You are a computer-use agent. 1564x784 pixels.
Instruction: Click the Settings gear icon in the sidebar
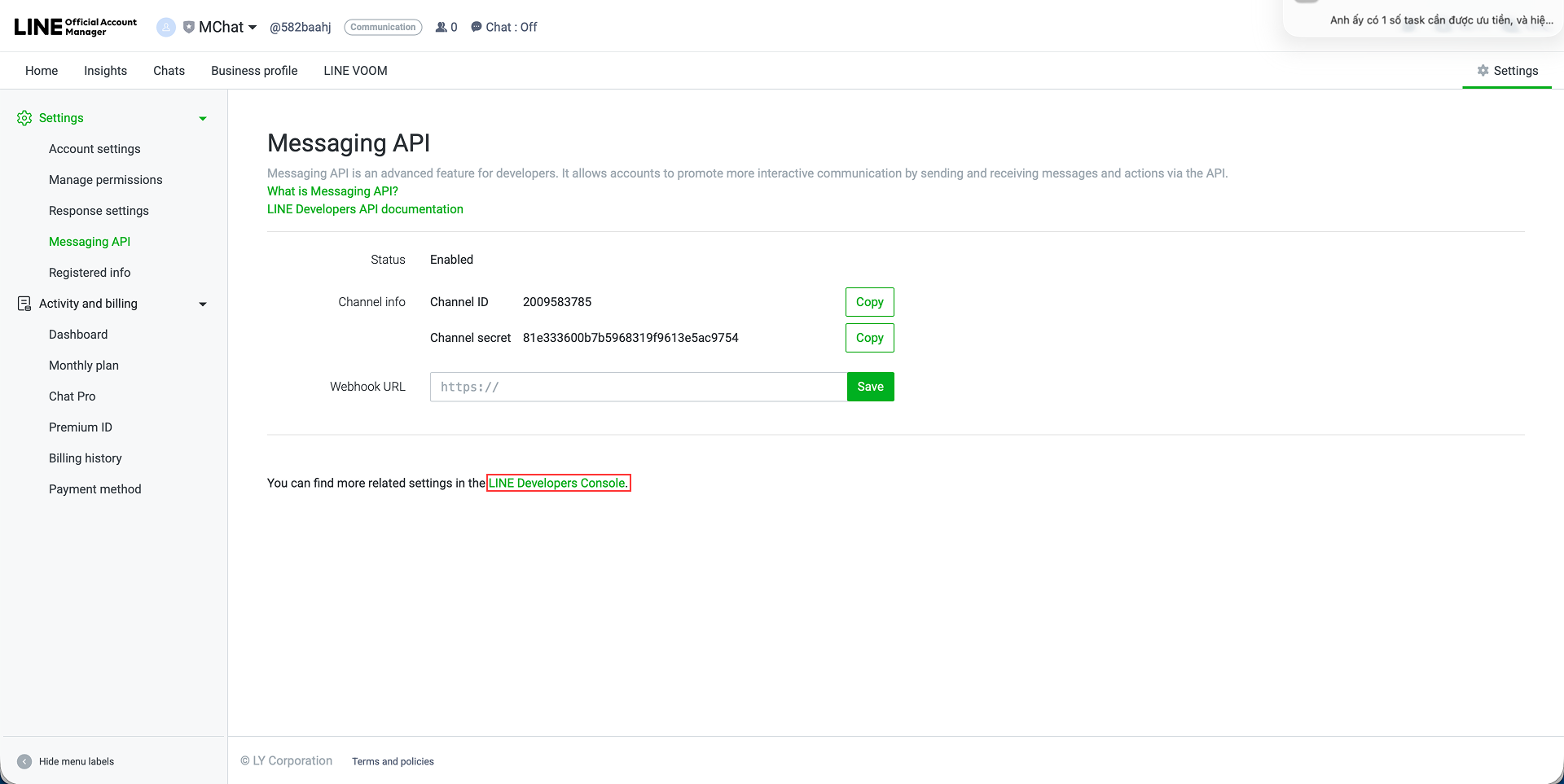24,118
